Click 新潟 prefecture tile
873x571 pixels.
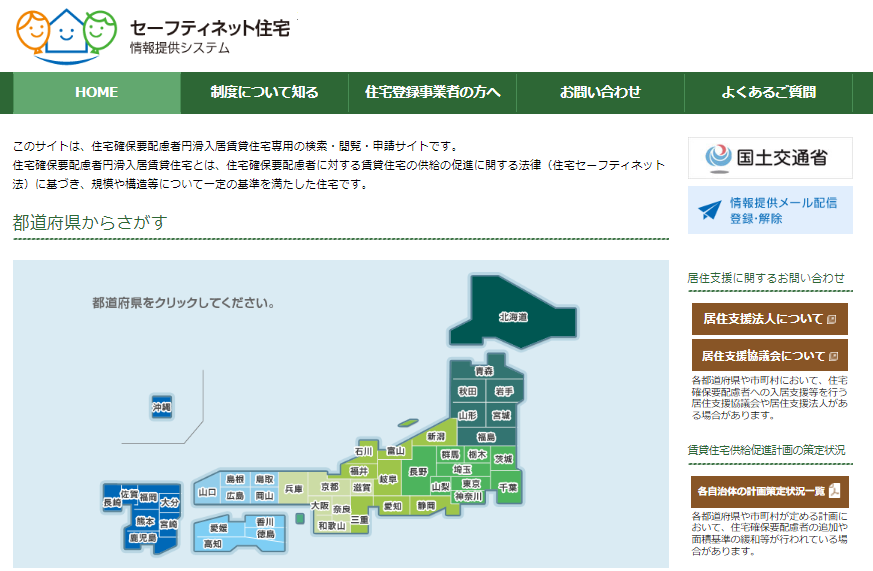pos(435,437)
